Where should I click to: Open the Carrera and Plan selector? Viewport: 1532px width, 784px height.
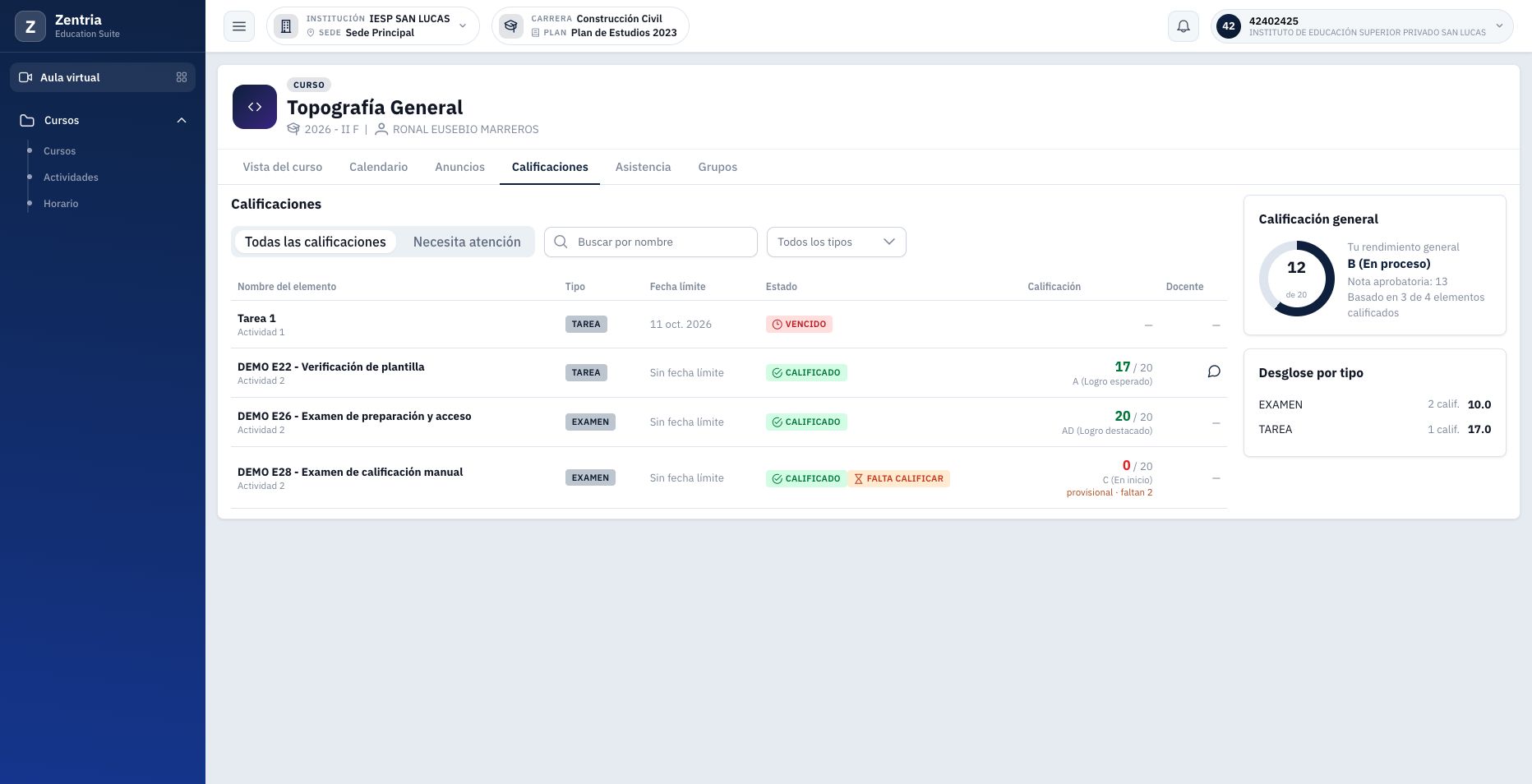click(x=590, y=26)
